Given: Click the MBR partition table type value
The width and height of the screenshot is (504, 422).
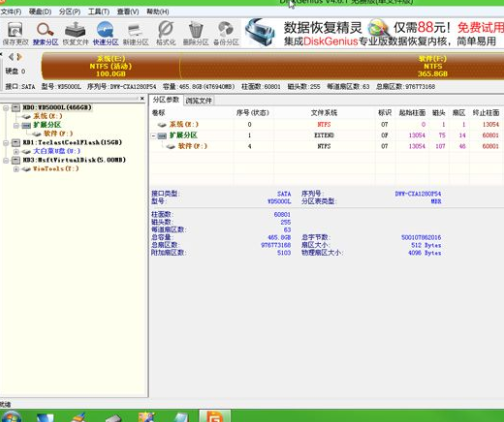Looking at the screenshot, I should (x=436, y=201).
